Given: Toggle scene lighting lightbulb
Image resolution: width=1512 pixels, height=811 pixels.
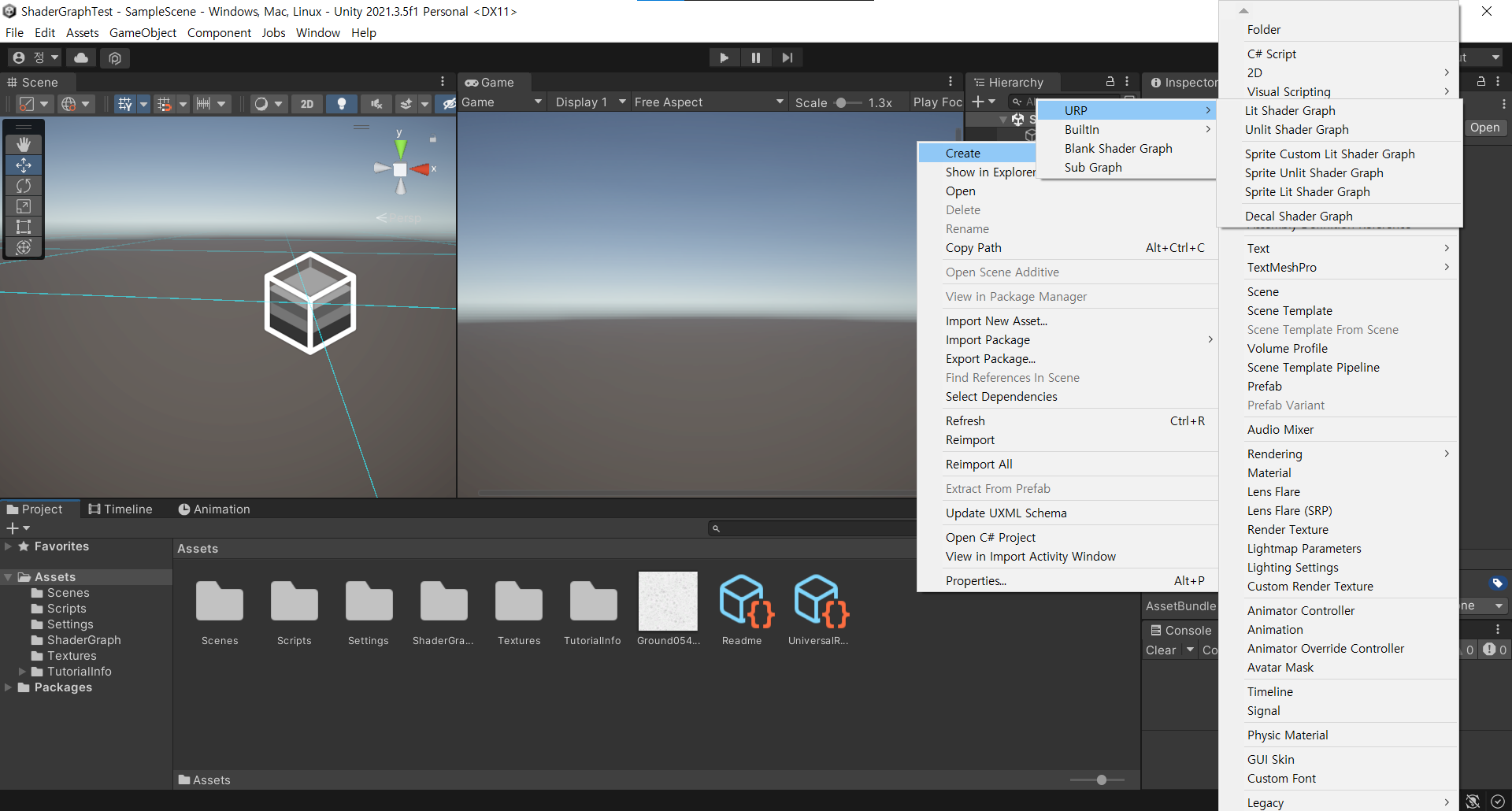Looking at the screenshot, I should pyautogui.click(x=342, y=103).
